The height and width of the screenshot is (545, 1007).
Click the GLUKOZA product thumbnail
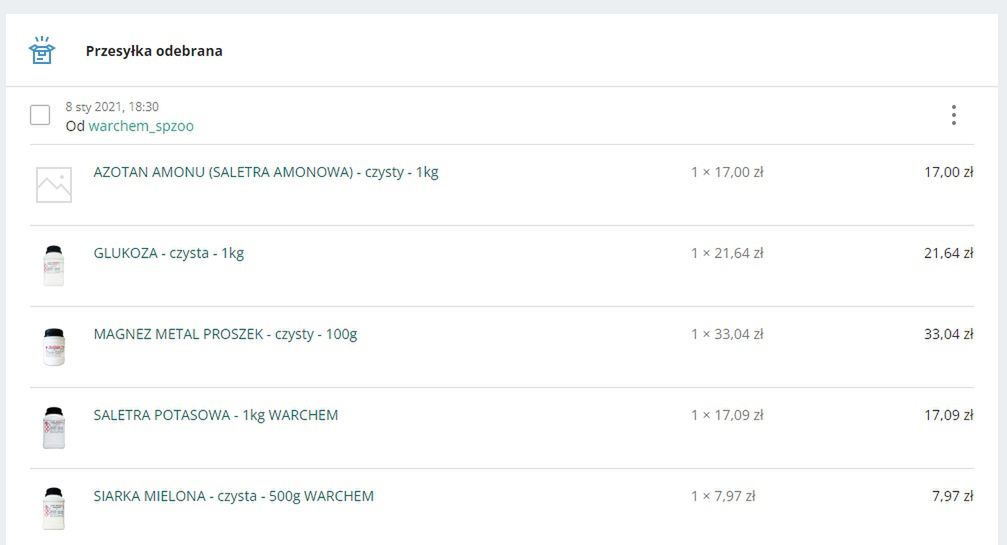point(53,266)
